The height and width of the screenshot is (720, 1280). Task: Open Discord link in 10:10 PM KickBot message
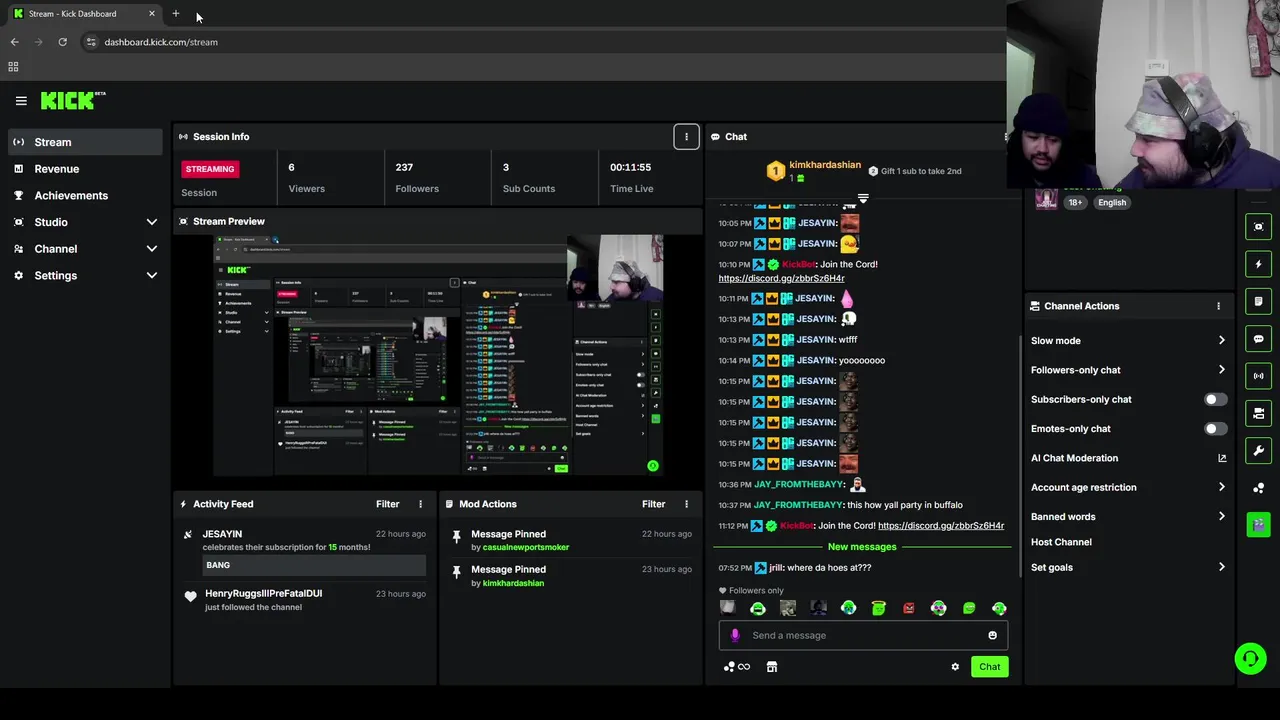tap(781, 278)
